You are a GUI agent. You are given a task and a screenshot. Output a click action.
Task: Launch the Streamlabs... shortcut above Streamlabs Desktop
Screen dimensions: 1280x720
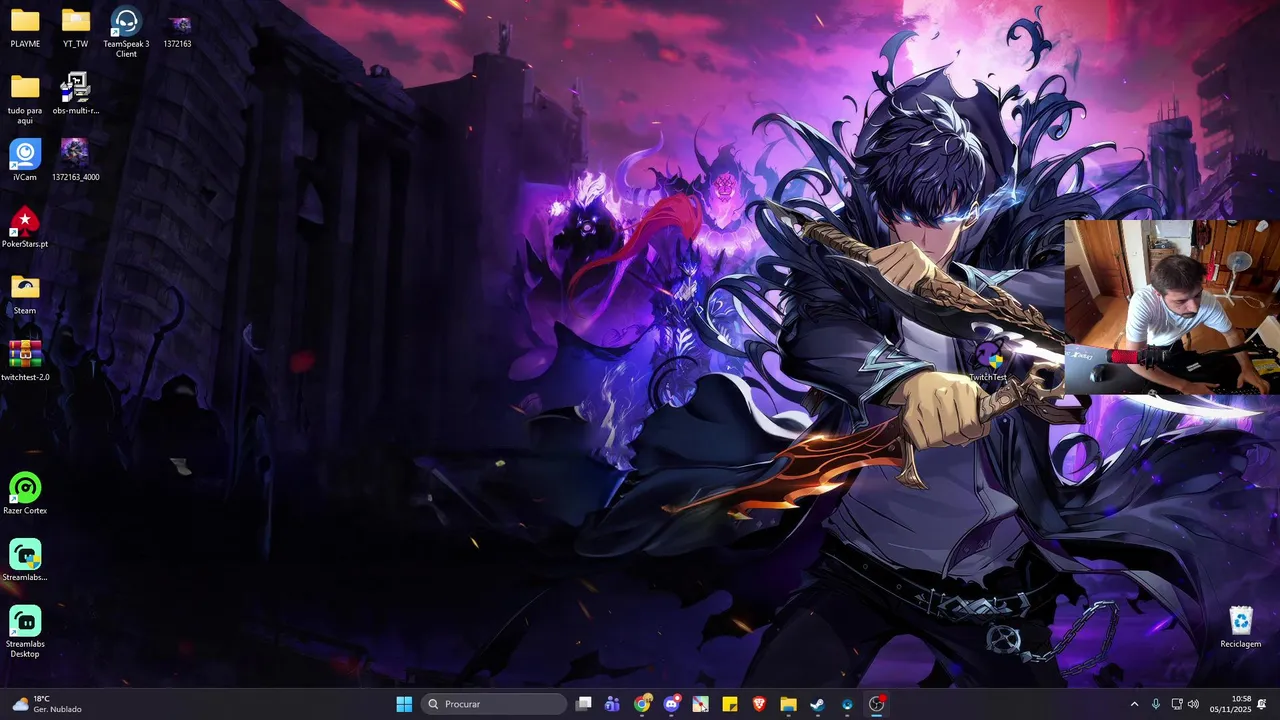[25, 561]
